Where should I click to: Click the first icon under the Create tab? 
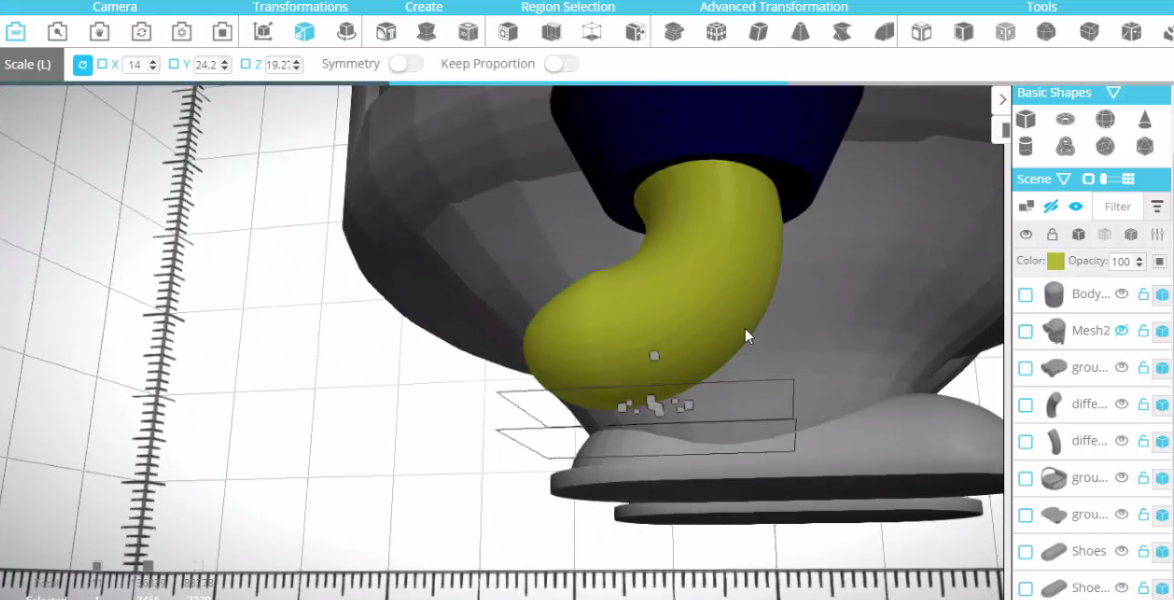tap(386, 31)
